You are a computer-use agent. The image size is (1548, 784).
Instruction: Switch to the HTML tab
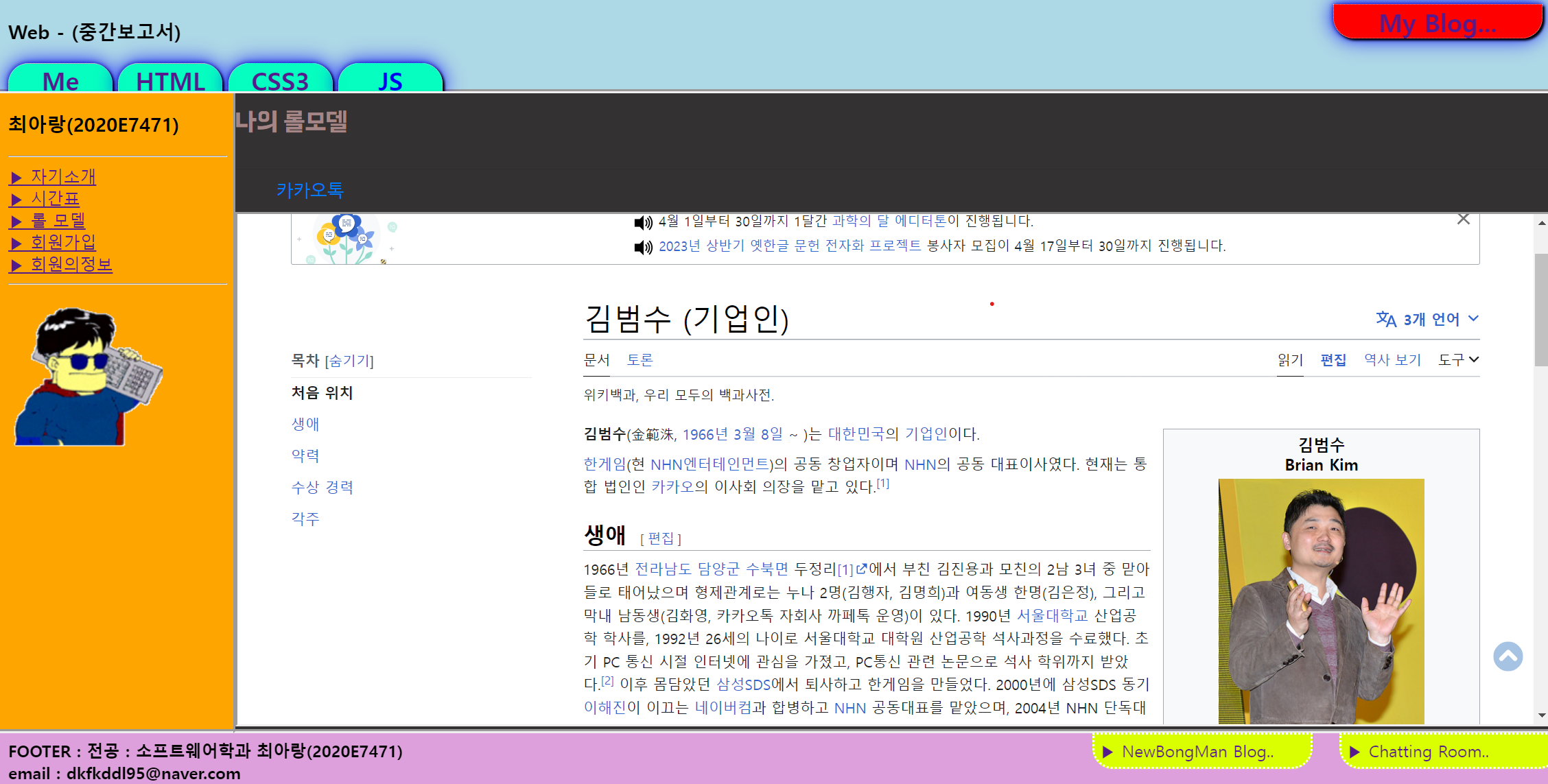pyautogui.click(x=170, y=81)
